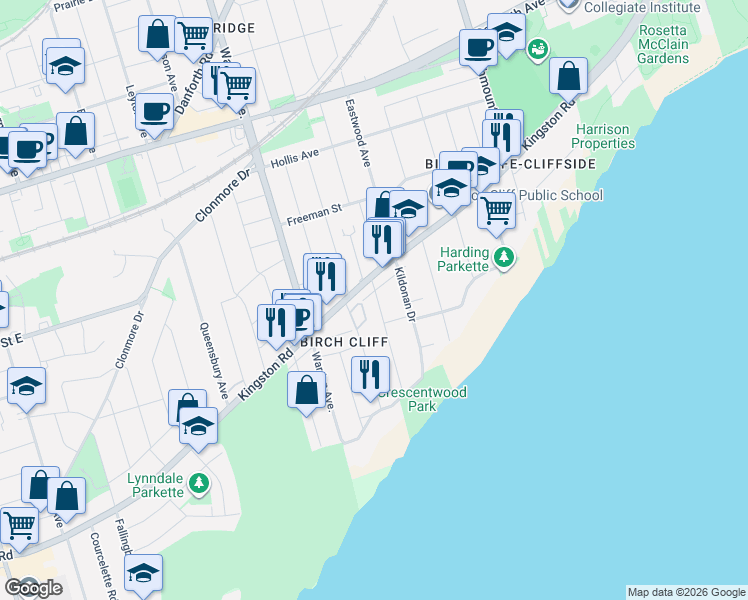Click the cafe marker at left edge near Danforth
This screenshot has width=748, height=600.
click(28, 151)
